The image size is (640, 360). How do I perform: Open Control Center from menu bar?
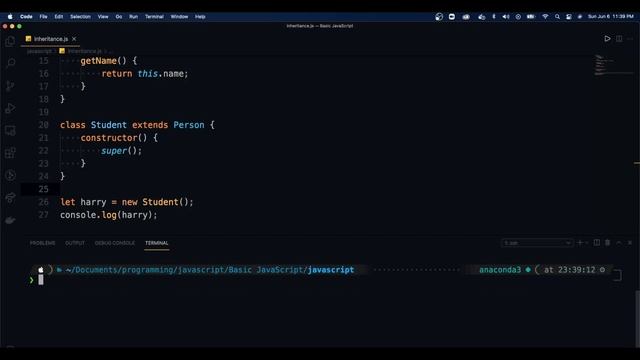click(x=569, y=17)
